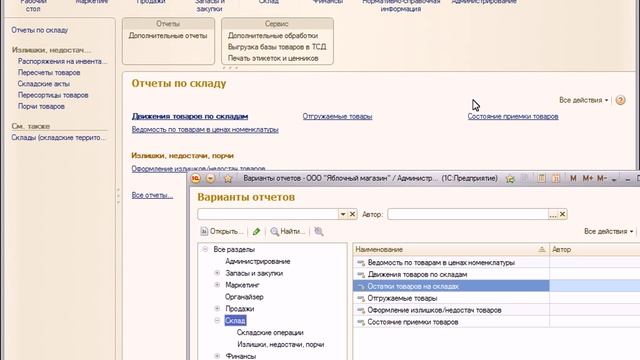This screenshot has width=640, height=360.
Task: Open Отгружаемые товары link on main page
Action: coord(337,116)
